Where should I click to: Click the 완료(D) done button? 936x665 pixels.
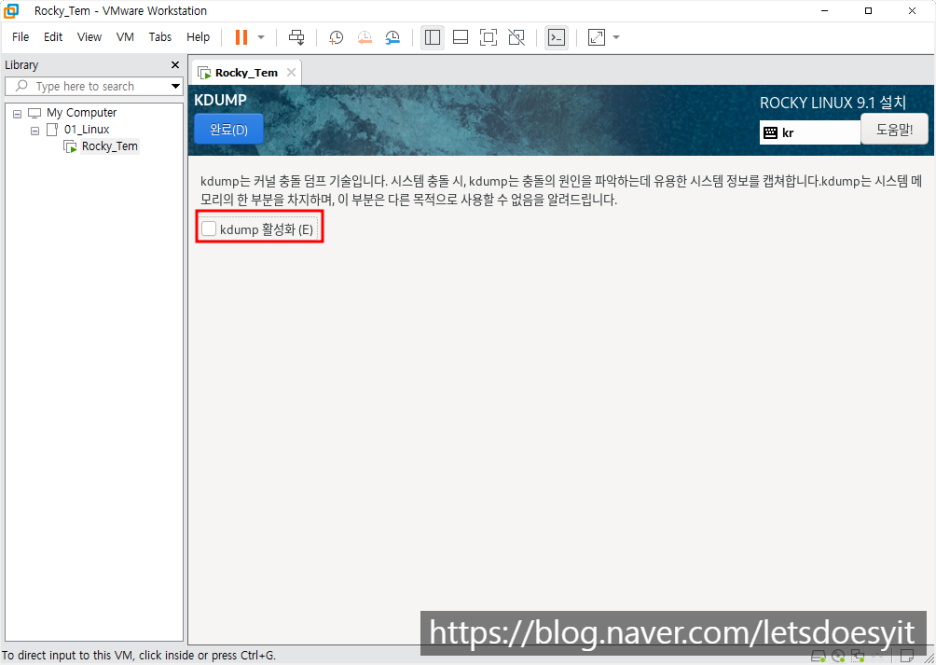[229, 129]
